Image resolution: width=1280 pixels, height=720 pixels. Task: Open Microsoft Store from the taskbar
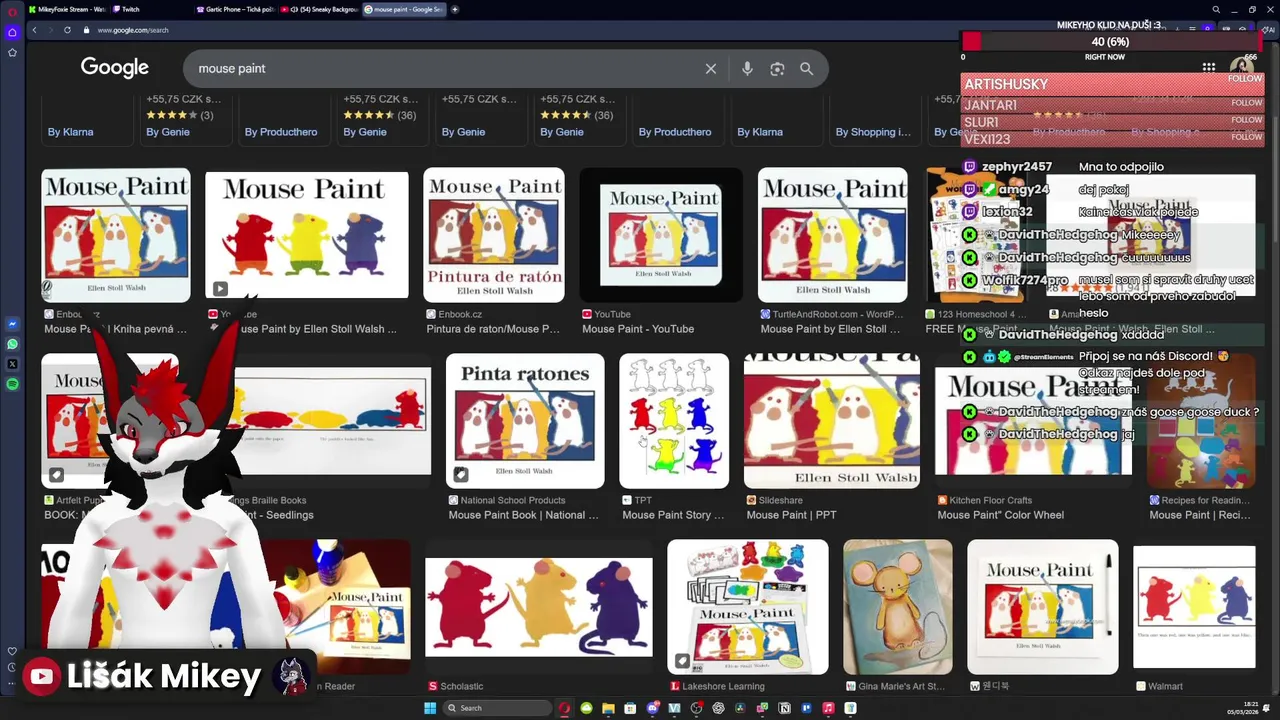pyautogui.click(x=630, y=708)
